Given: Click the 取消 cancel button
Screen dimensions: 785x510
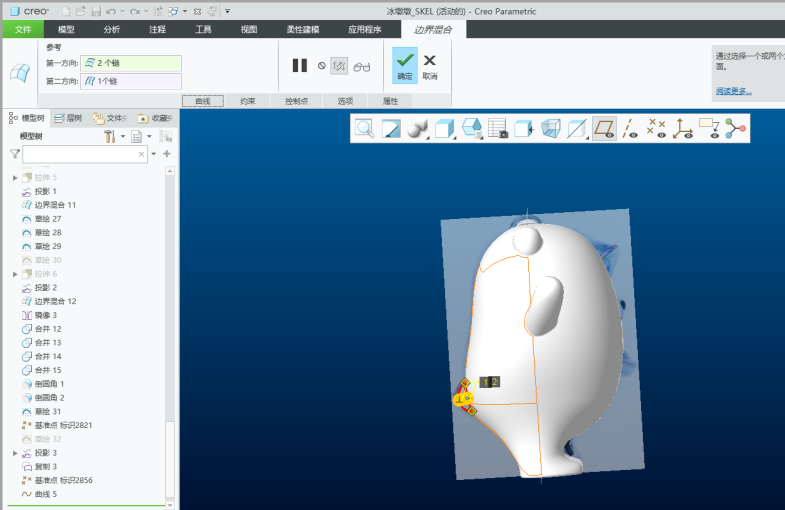Looking at the screenshot, I should tap(430, 66).
